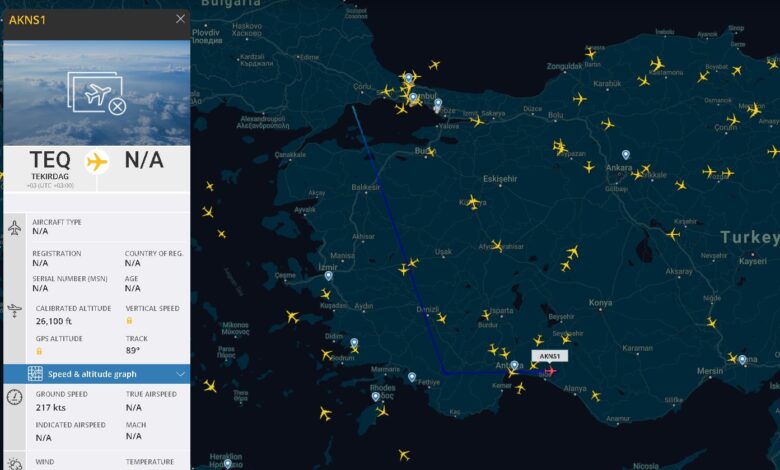Select the airport pin north of Ankara
The width and height of the screenshot is (780, 470).
[626, 155]
